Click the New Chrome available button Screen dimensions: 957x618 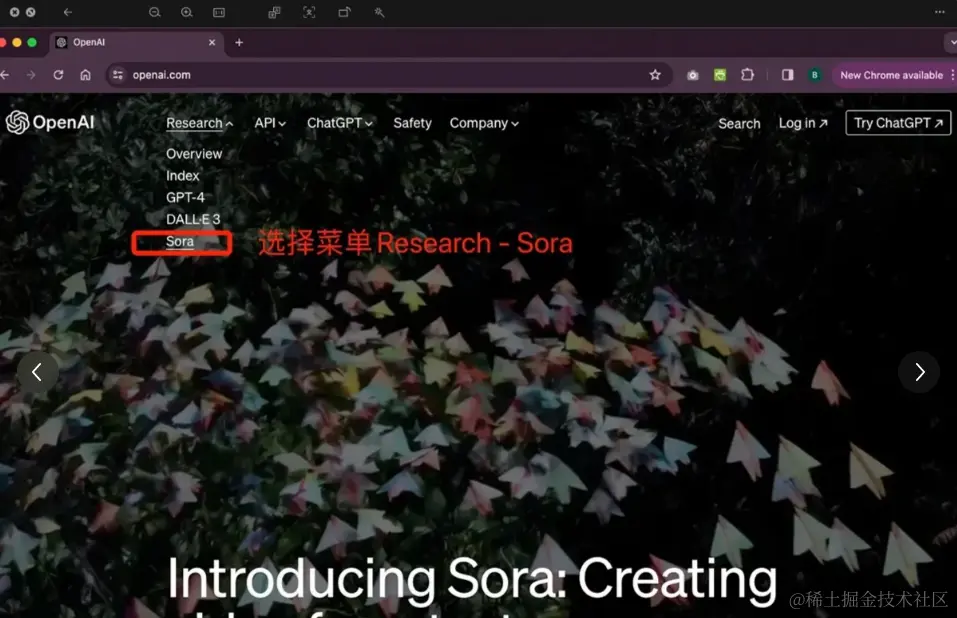coord(891,75)
